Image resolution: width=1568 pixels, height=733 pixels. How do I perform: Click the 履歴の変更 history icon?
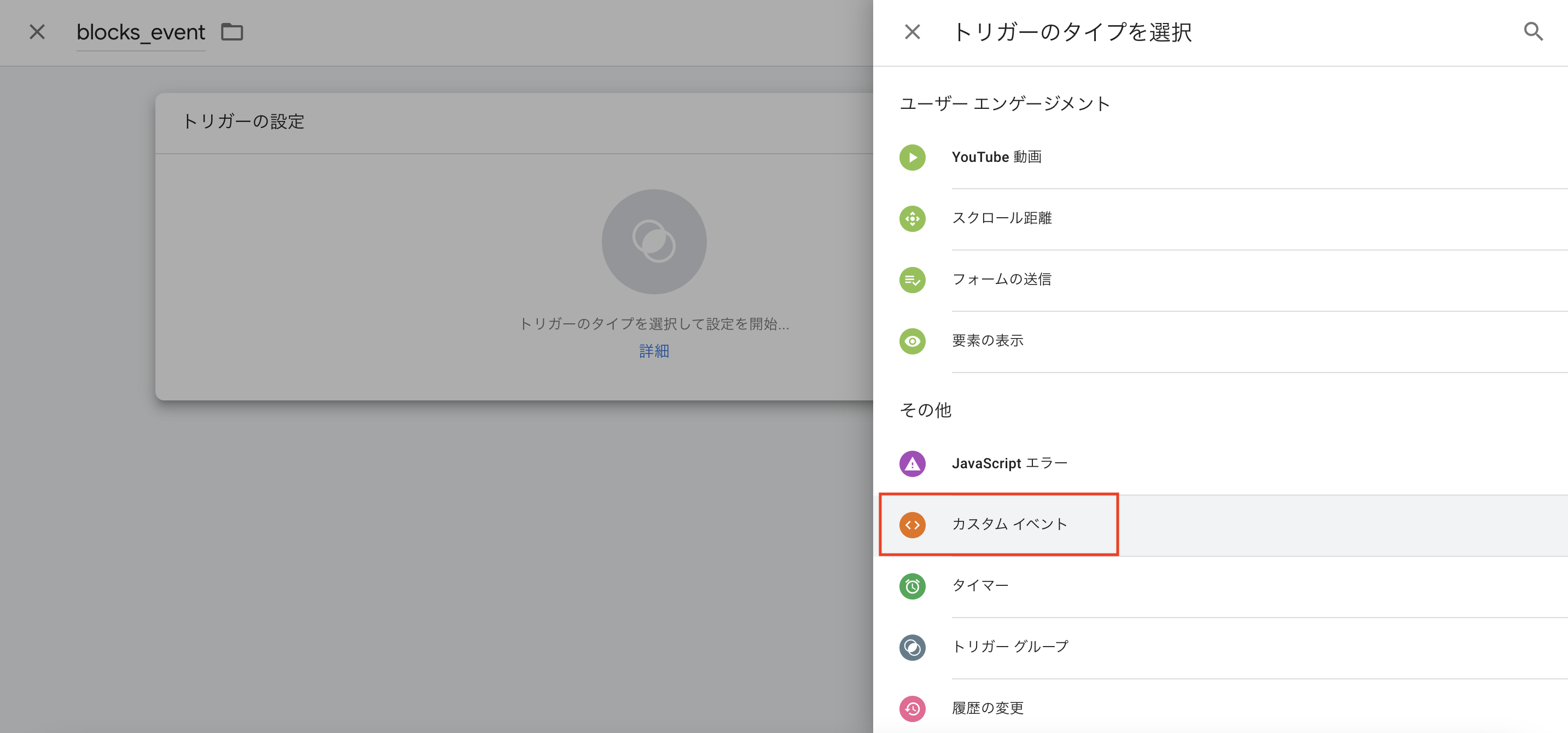(912, 708)
